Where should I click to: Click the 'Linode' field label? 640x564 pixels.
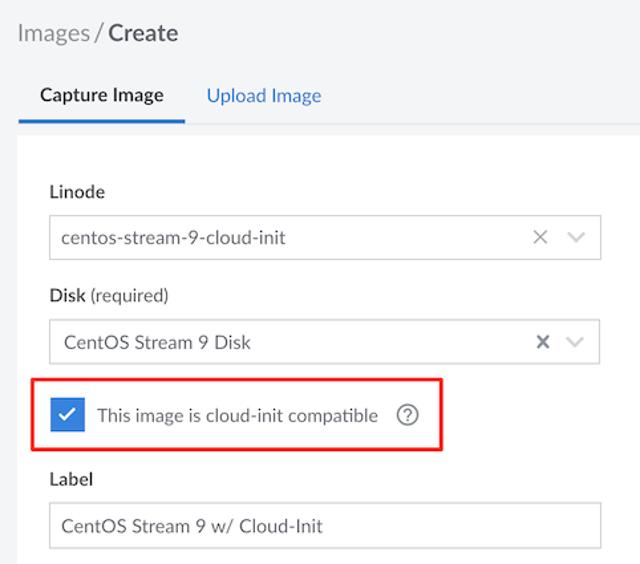coord(76,191)
